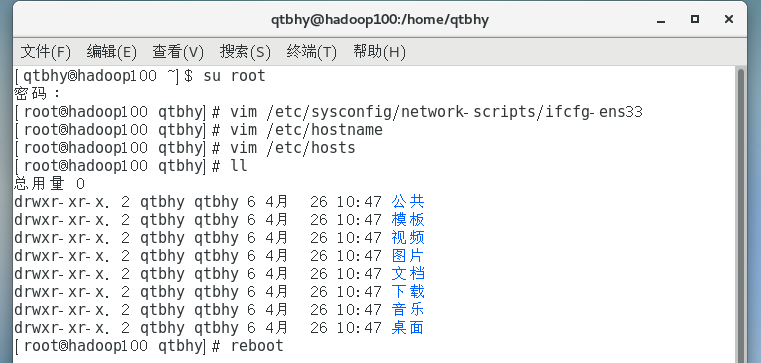Click the 模板 directory name
The width and height of the screenshot is (761, 363).
click(408, 220)
